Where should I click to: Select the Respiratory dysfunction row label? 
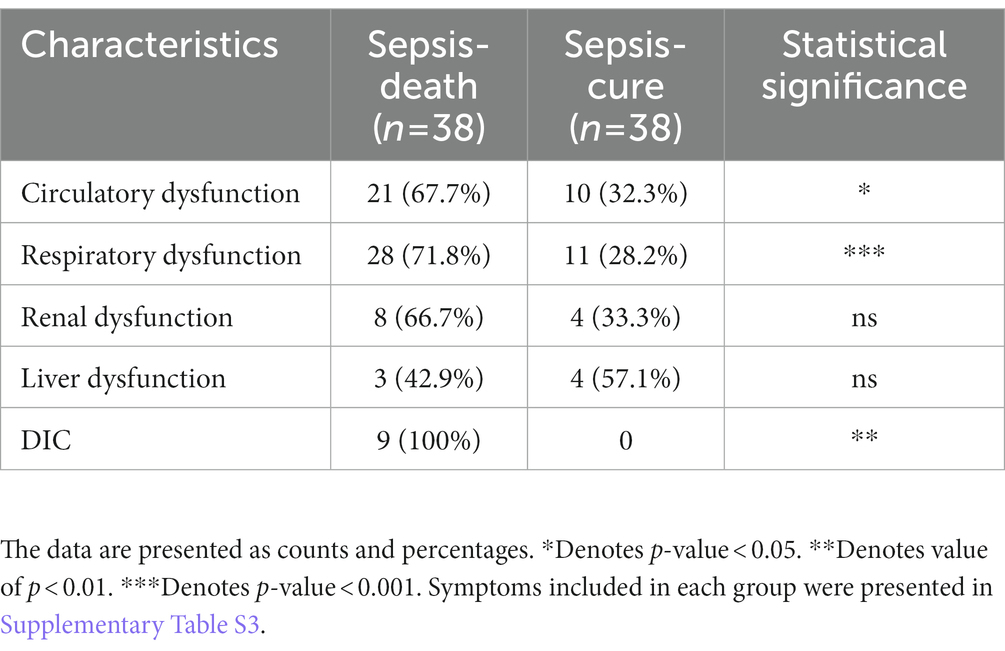coord(161,255)
